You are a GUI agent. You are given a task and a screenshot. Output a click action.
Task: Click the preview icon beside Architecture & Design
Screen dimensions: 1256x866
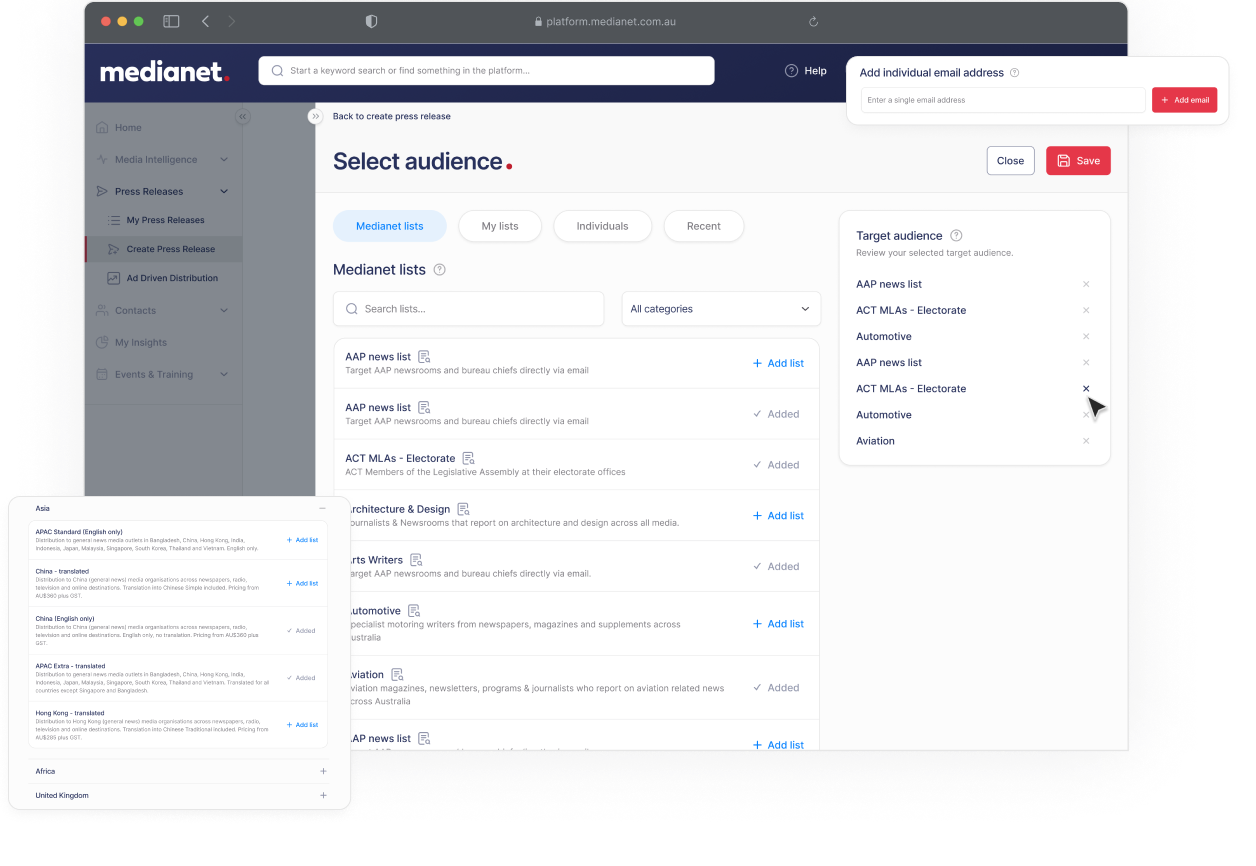pos(463,509)
